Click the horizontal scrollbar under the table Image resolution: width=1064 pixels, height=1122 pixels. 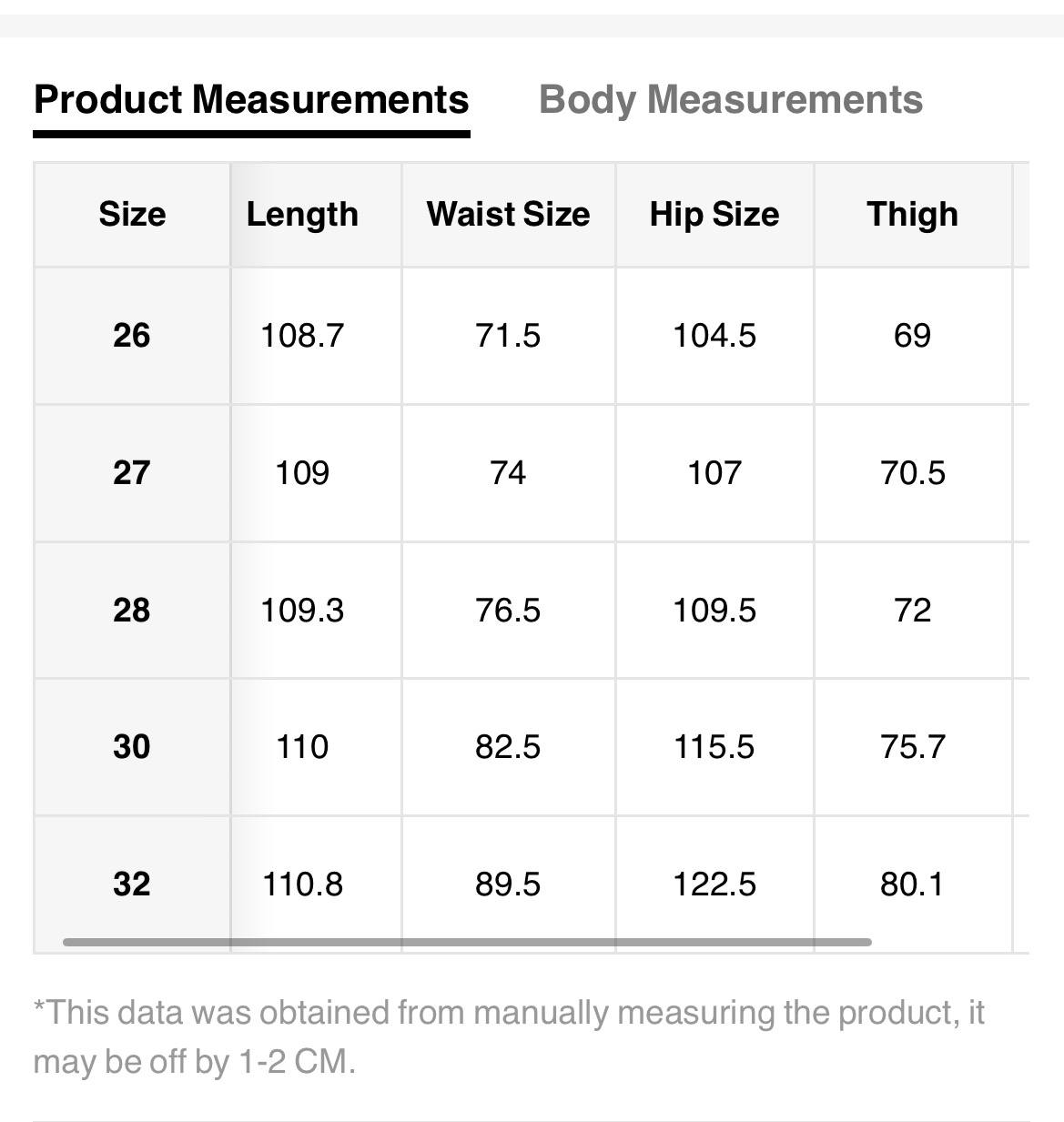[x=466, y=942]
